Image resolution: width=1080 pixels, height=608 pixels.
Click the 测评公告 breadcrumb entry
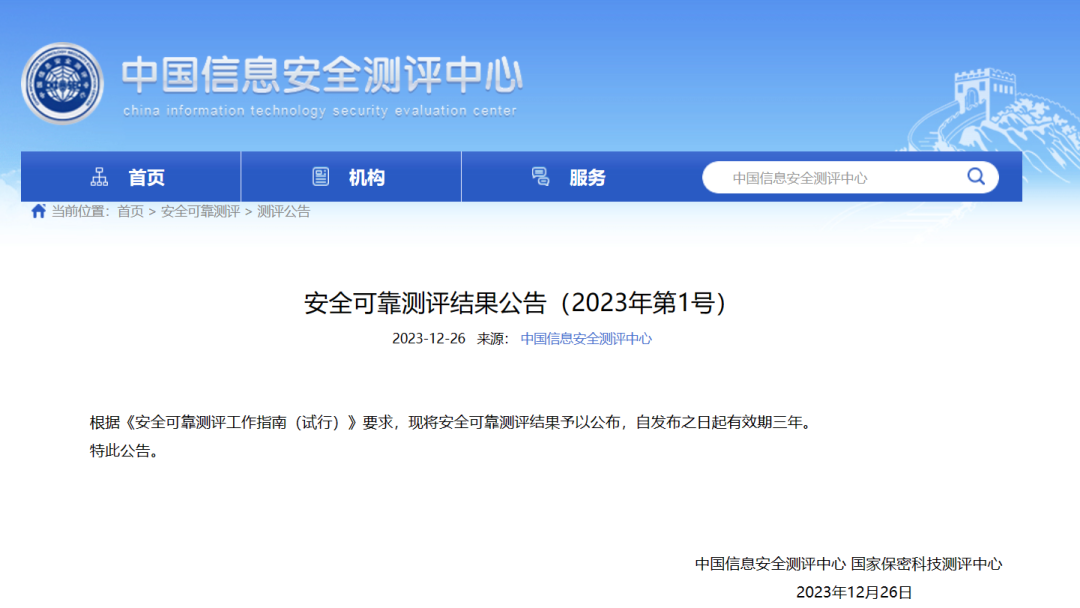point(281,211)
